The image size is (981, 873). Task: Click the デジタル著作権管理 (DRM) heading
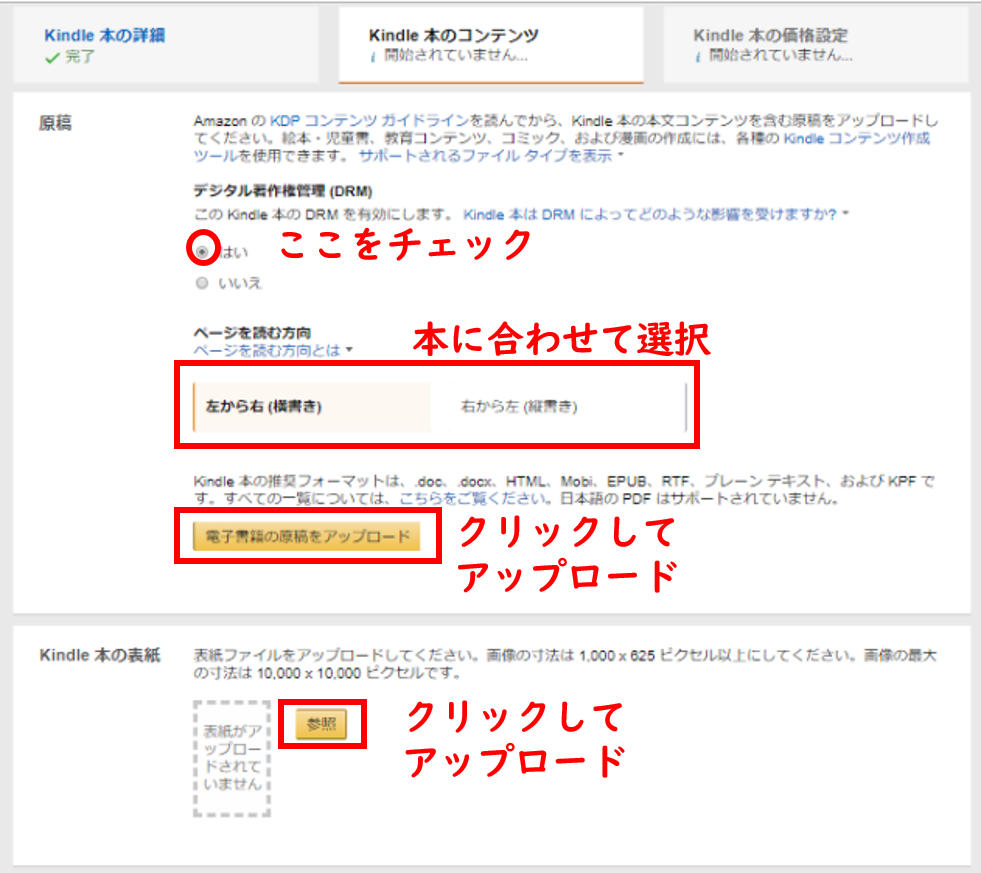point(283,191)
